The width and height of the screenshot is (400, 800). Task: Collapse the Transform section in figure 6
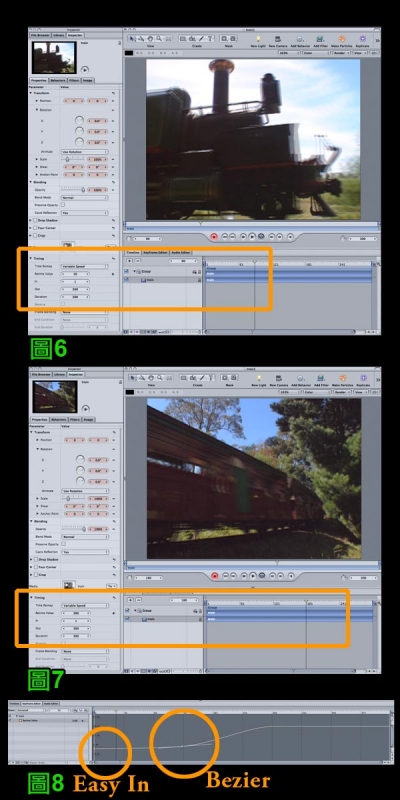point(31,93)
